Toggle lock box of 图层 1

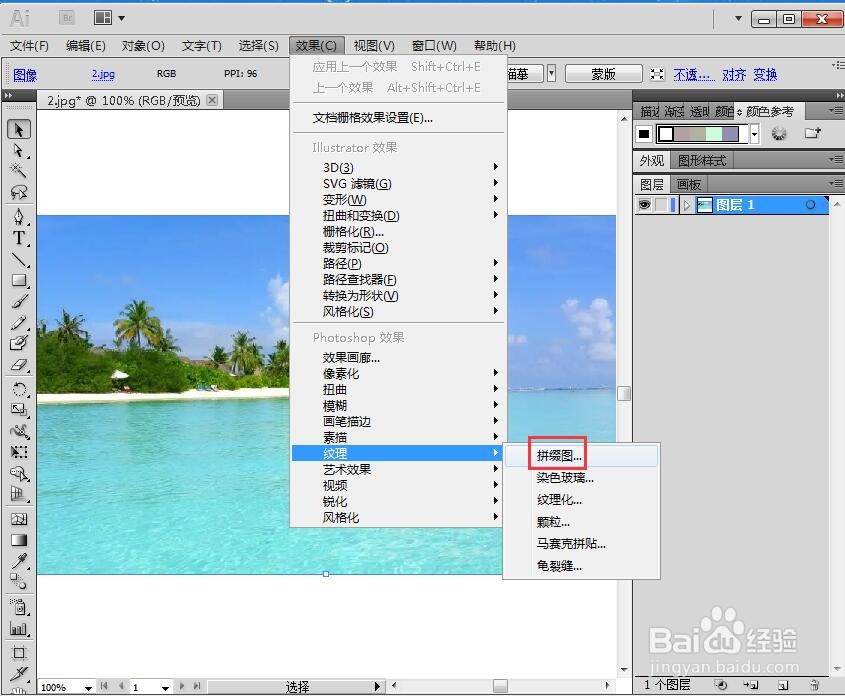tap(661, 205)
